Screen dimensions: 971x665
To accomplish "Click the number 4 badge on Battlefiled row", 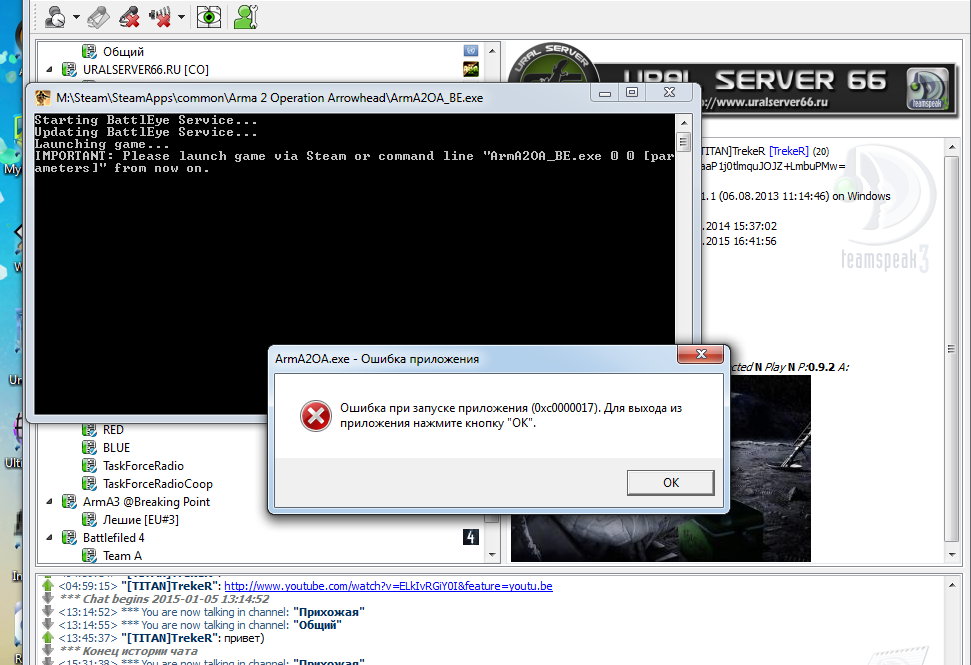I will 471,537.
